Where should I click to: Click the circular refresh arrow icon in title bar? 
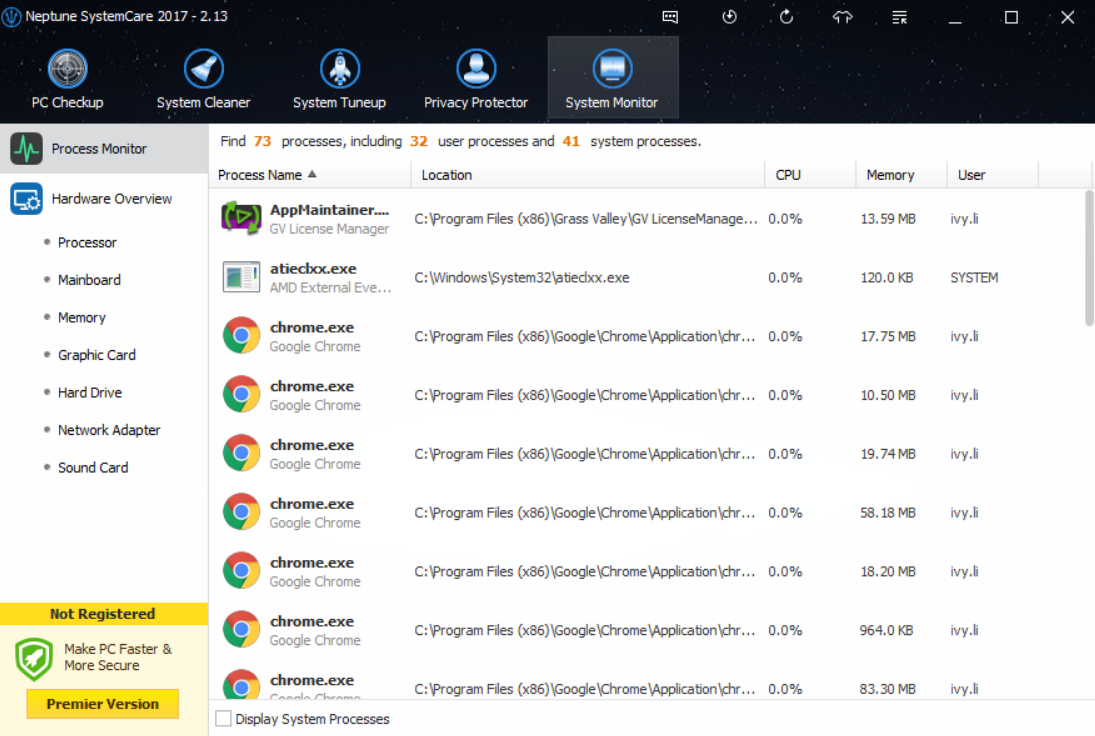point(786,17)
